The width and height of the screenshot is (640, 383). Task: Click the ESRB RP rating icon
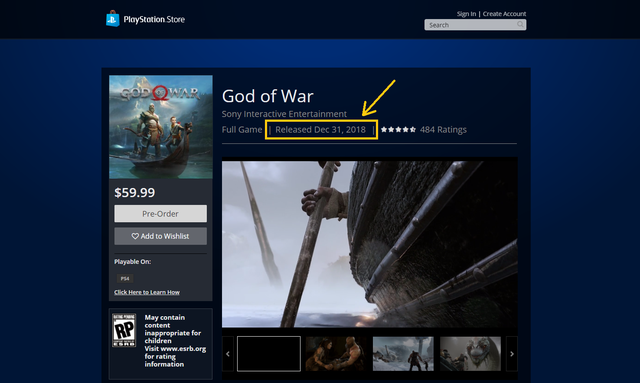(x=124, y=330)
